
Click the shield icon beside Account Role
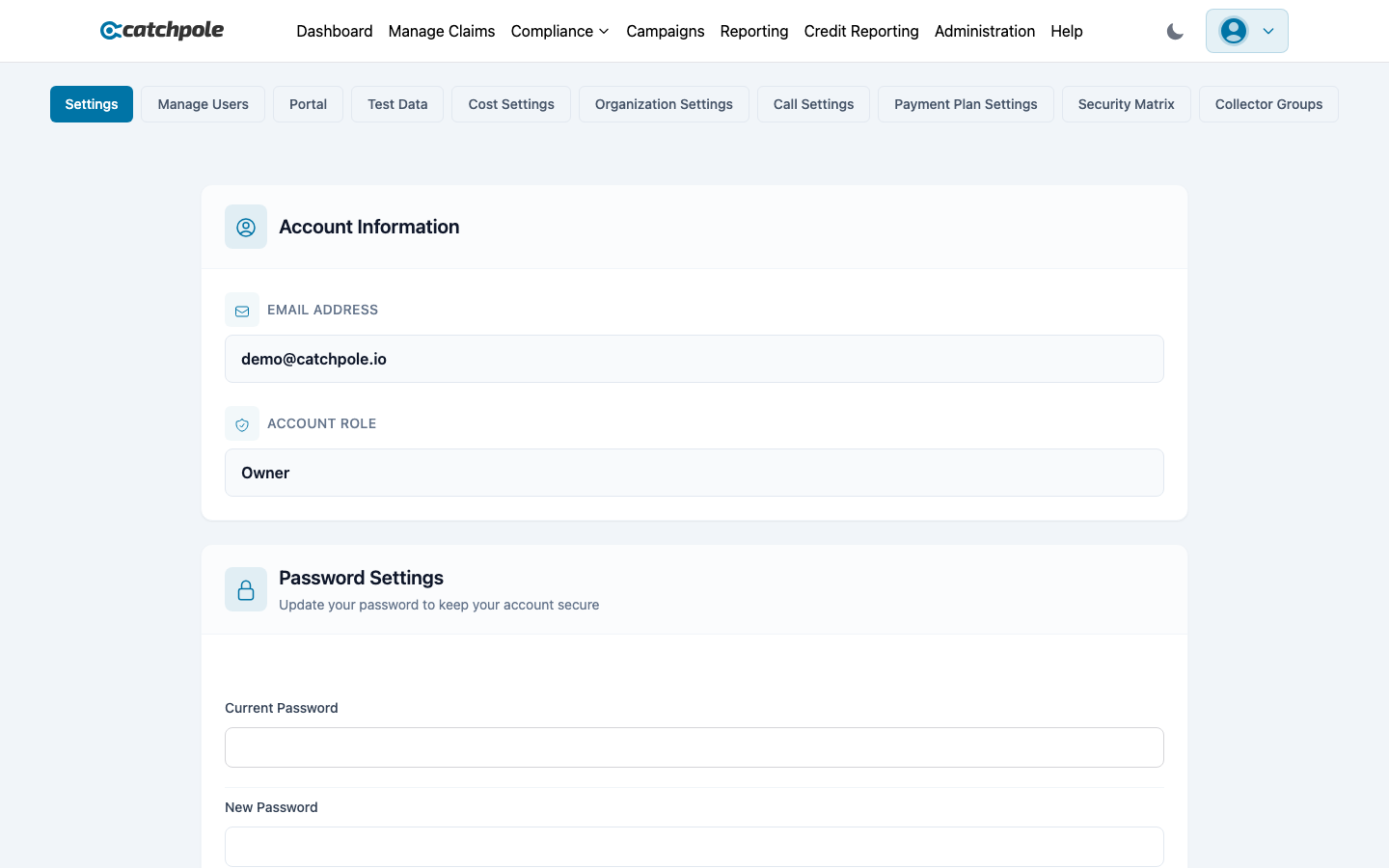[x=242, y=423]
